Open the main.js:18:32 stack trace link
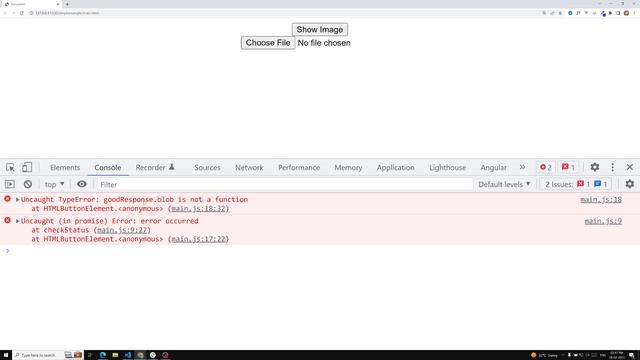This screenshot has height=360, width=640. click(x=198, y=209)
